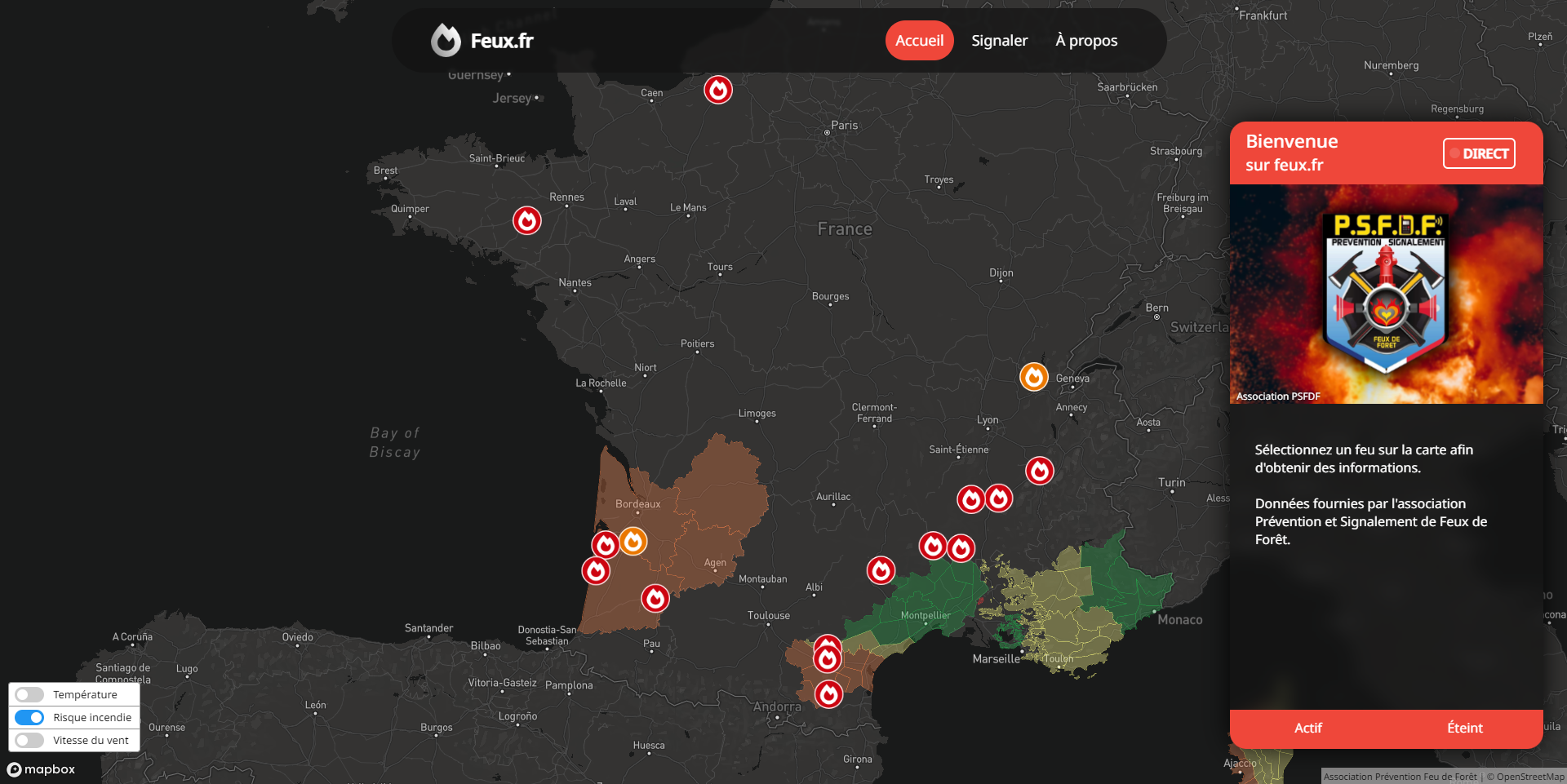1567x784 pixels.
Task: Switch to the Éteint fire filter
Action: pos(1465,728)
